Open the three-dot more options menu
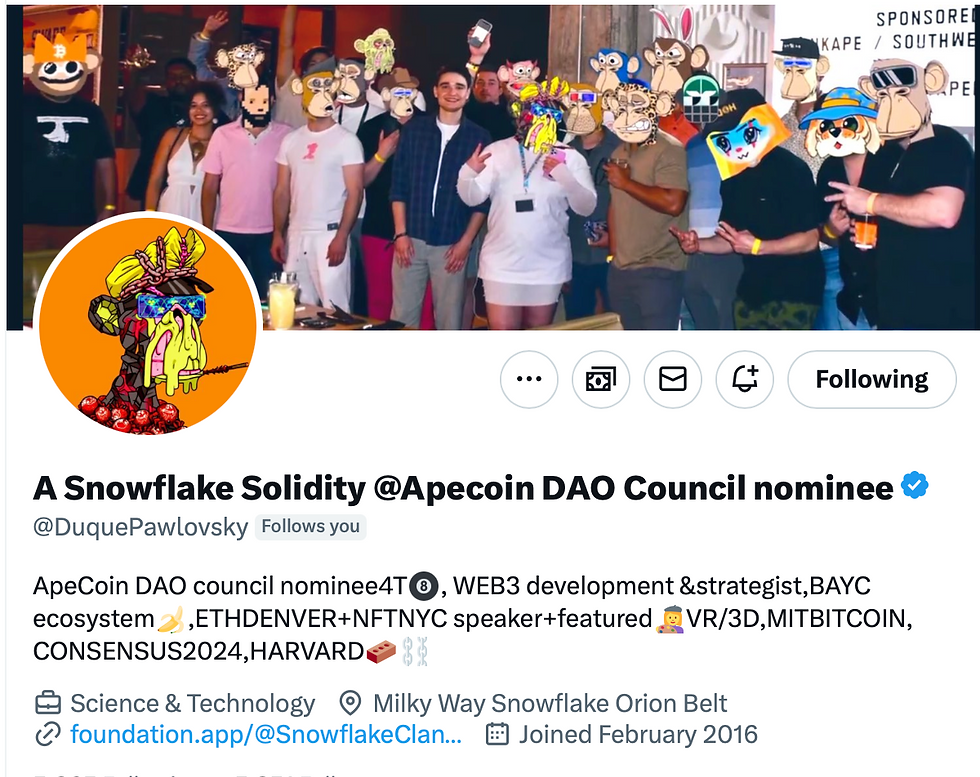The width and height of the screenshot is (980, 777). (529, 379)
